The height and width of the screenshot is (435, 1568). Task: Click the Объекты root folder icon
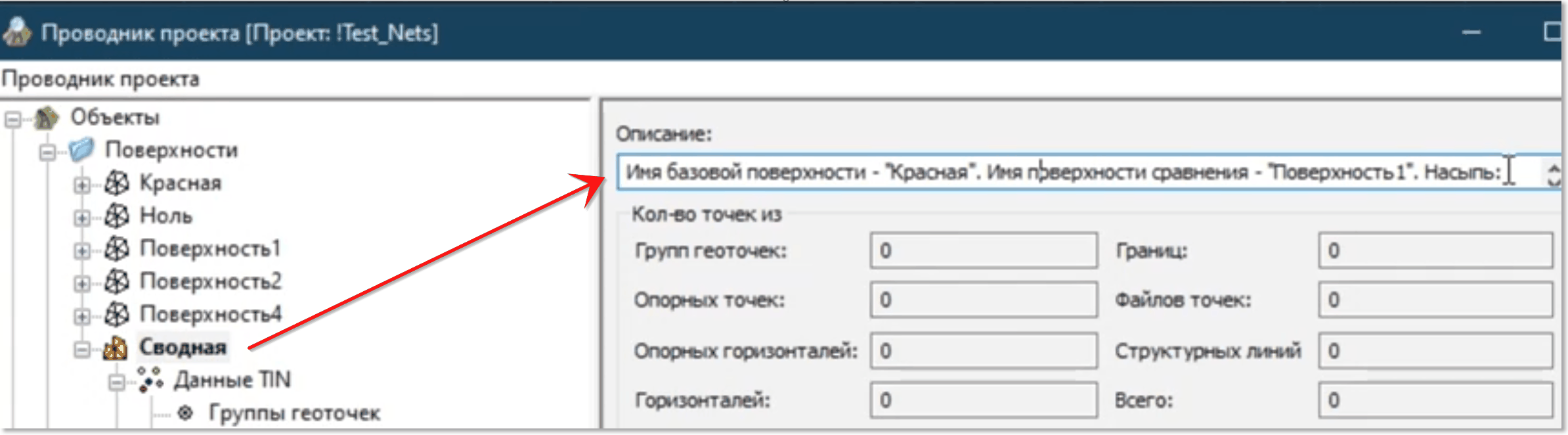pos(47,118)
